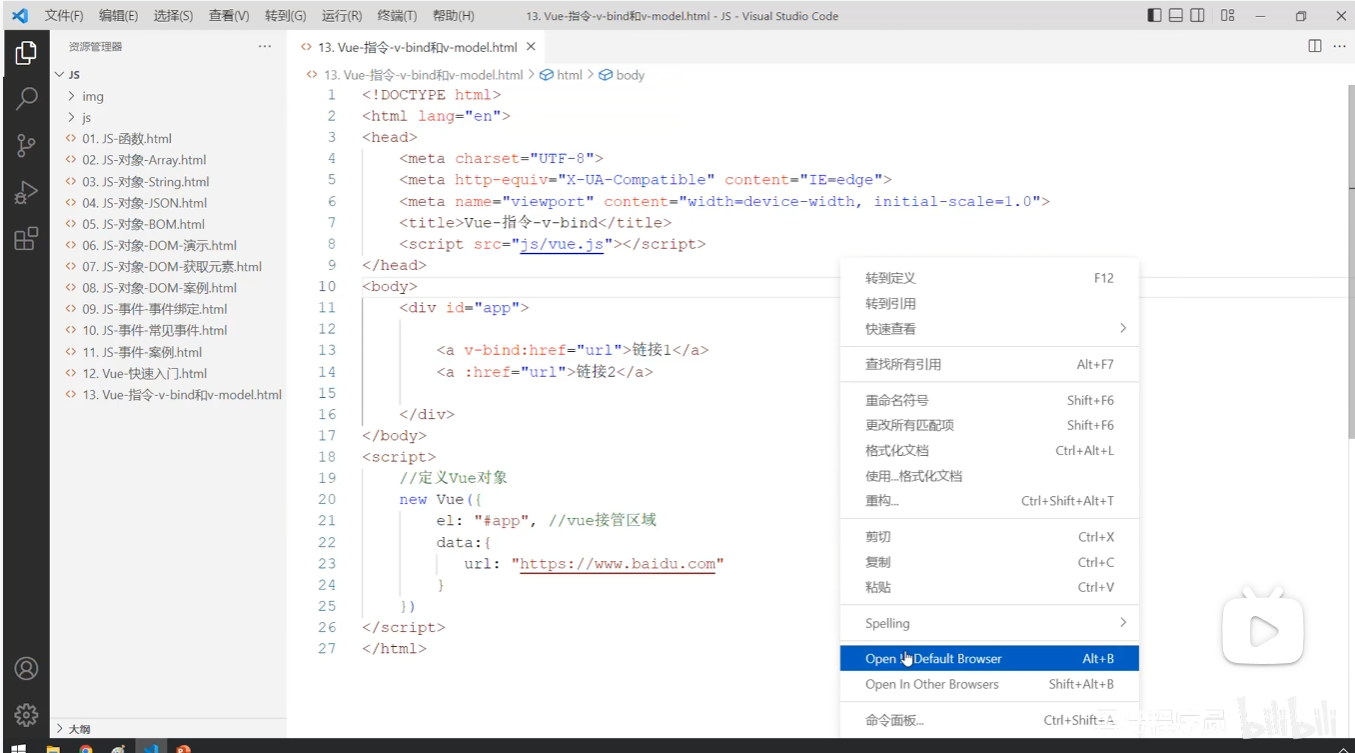Choose 命令面板... from context menu

pyautogui.click(x=989, y=720)
